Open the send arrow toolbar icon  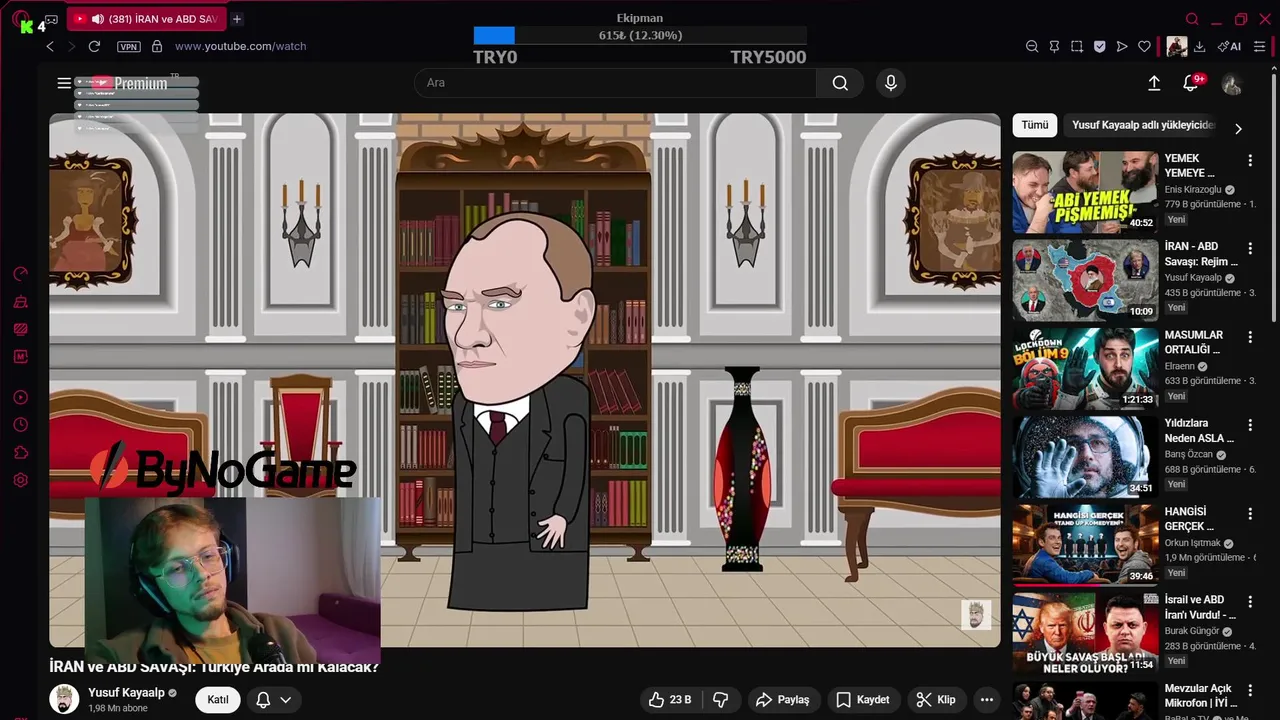click(x=1122, y=46)
